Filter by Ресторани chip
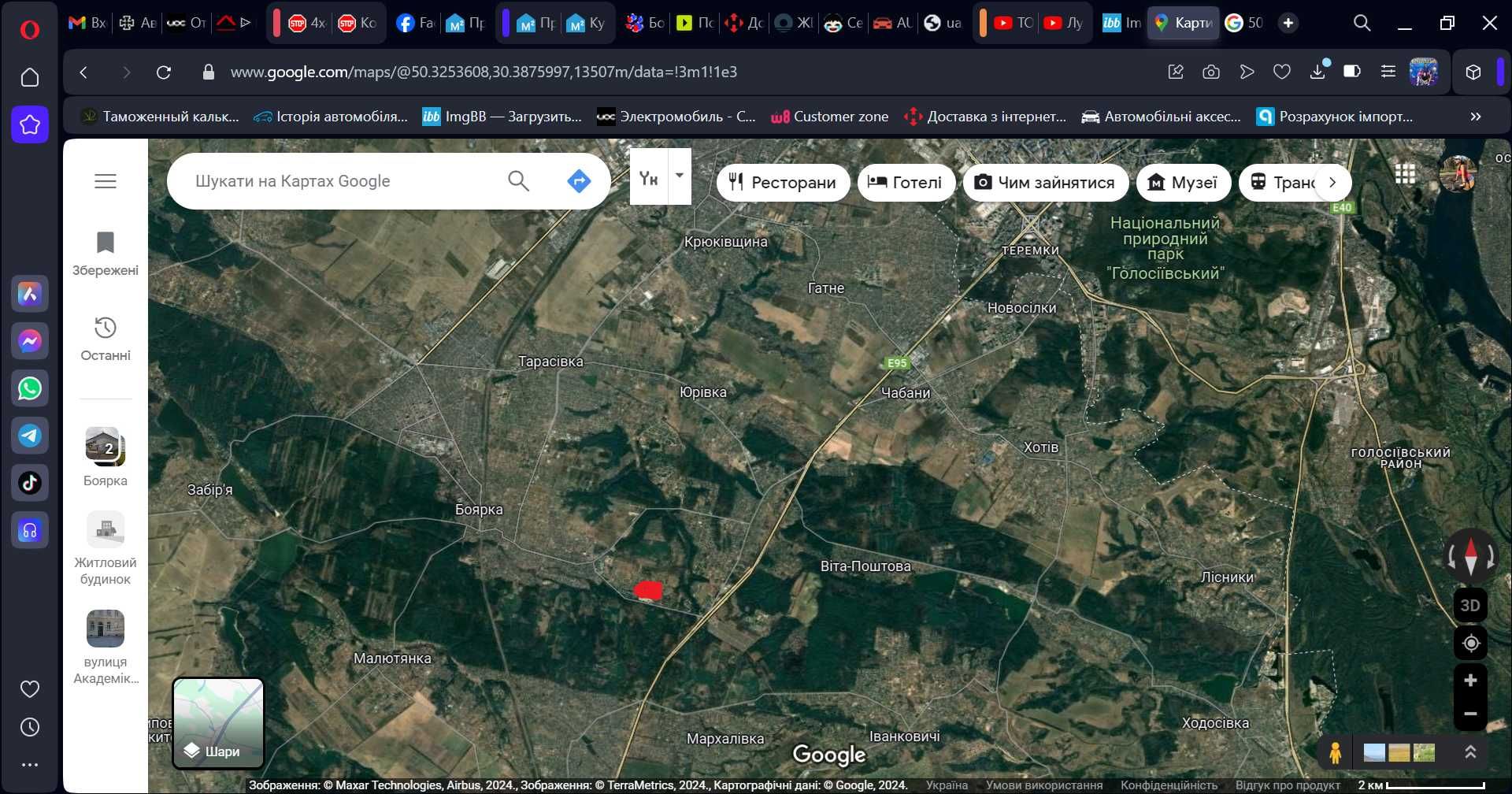Viewport: 1512px width, 794px height. (783, 183)
